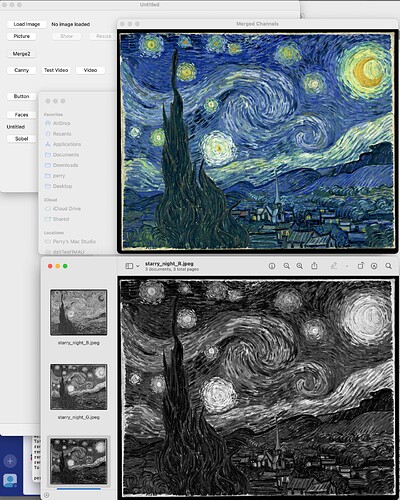The width and height of the screenshot is (400, 500).
Task: Click the plus circle icon in the blue app
Action: click(x=10, y=461)
